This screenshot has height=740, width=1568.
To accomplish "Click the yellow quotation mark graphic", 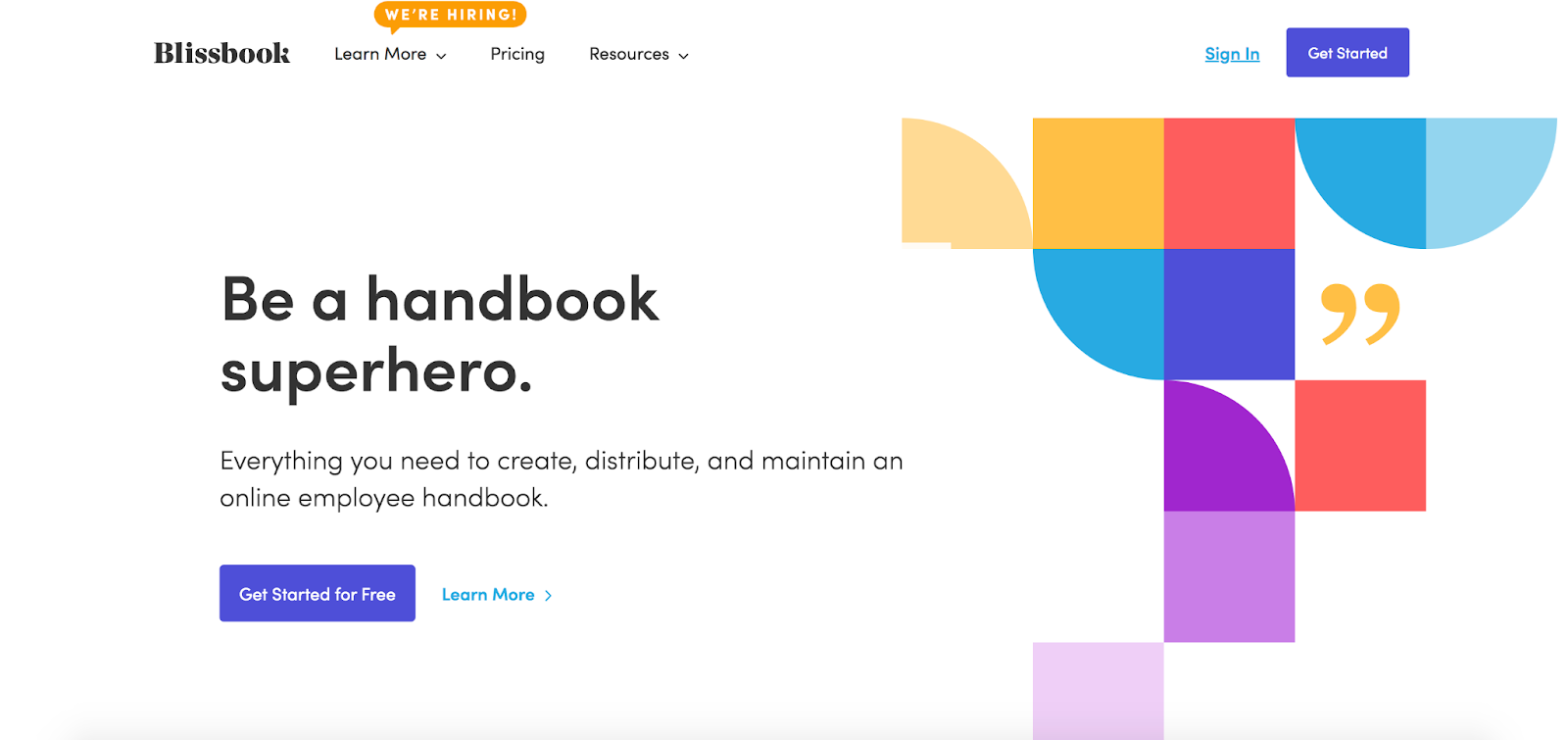I will [1360, 314].
